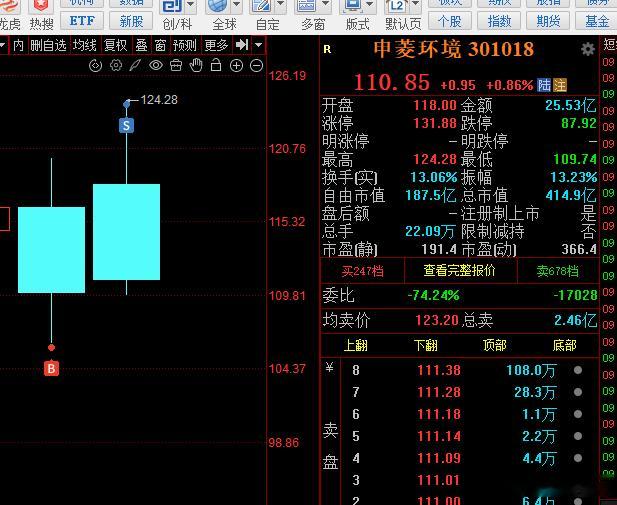The width and height of the screenshot is (617, 505).
Task: Toggle 均线 moving averages
Action: pos(85,45)
